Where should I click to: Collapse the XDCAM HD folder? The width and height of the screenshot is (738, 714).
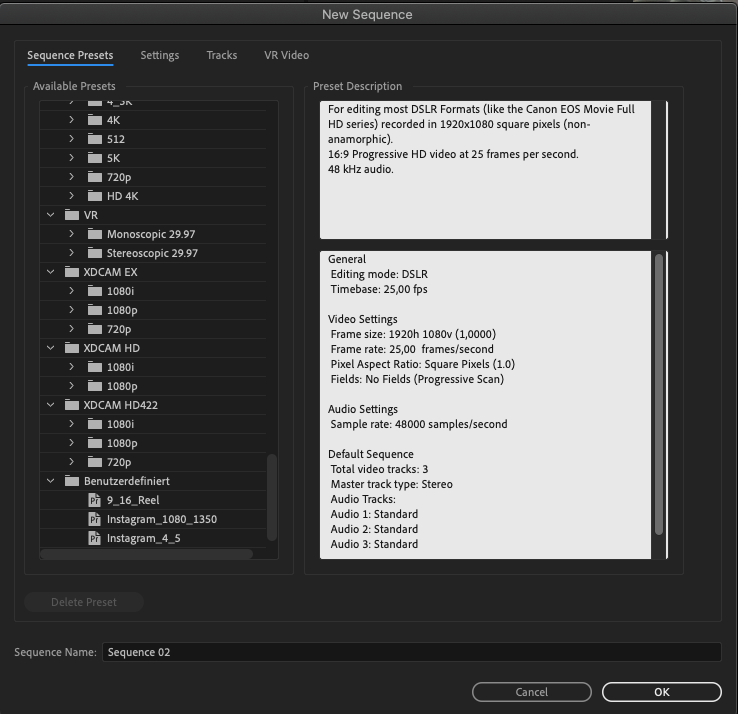click(51, 348)
